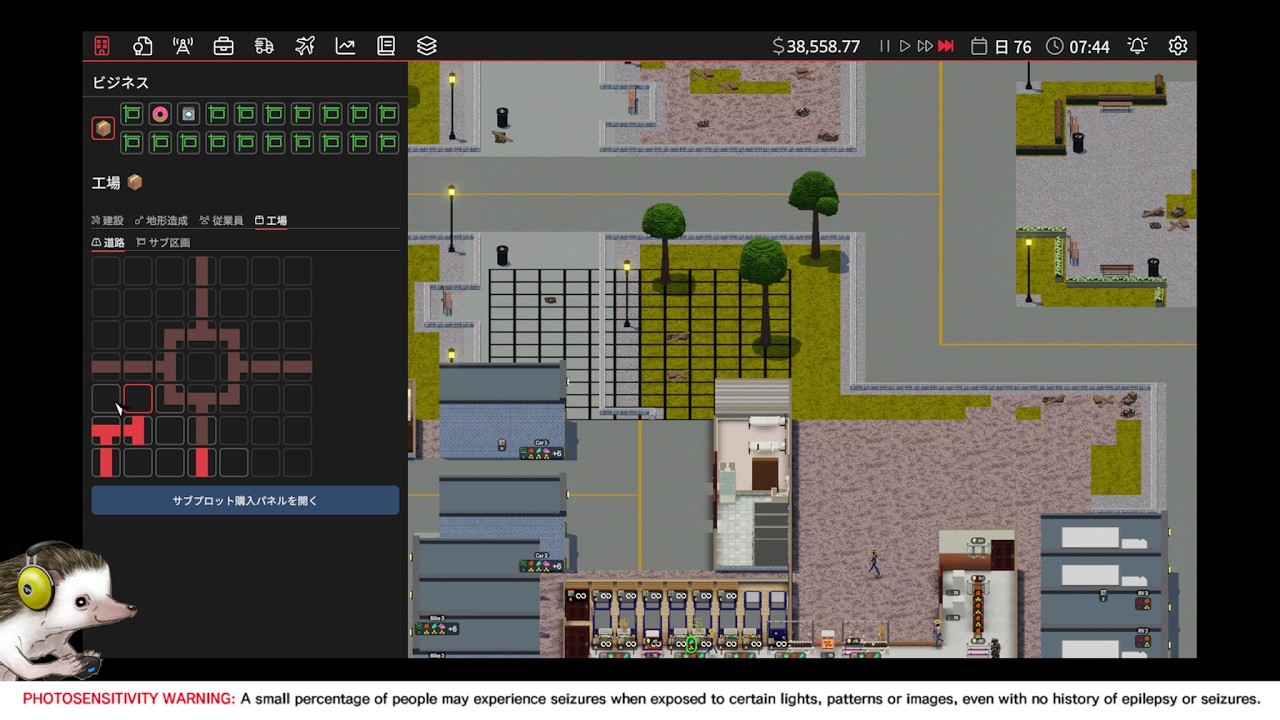
Task: Click サブプロット購入パネルを開く button
Action: pos(245,500)
